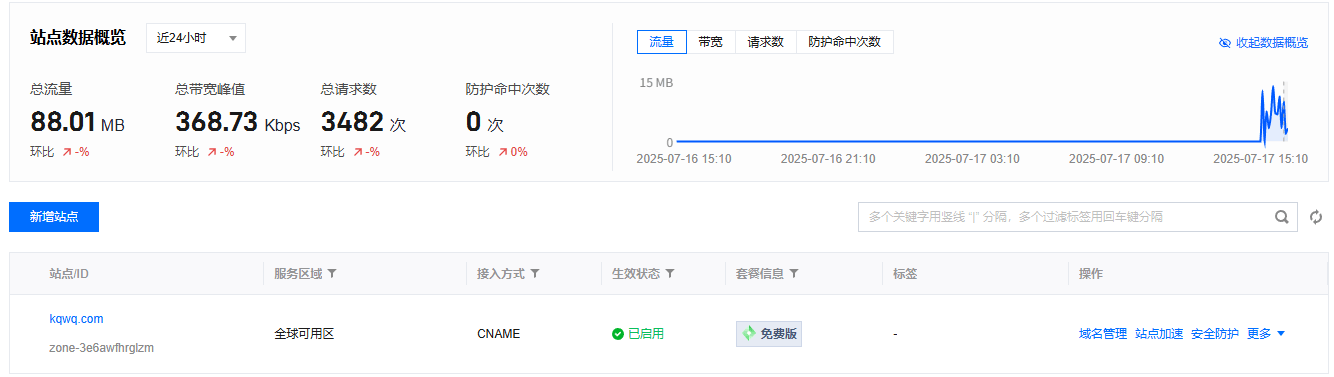
Task: Switch to the 流量 chart tab
Action: [662, 42]
